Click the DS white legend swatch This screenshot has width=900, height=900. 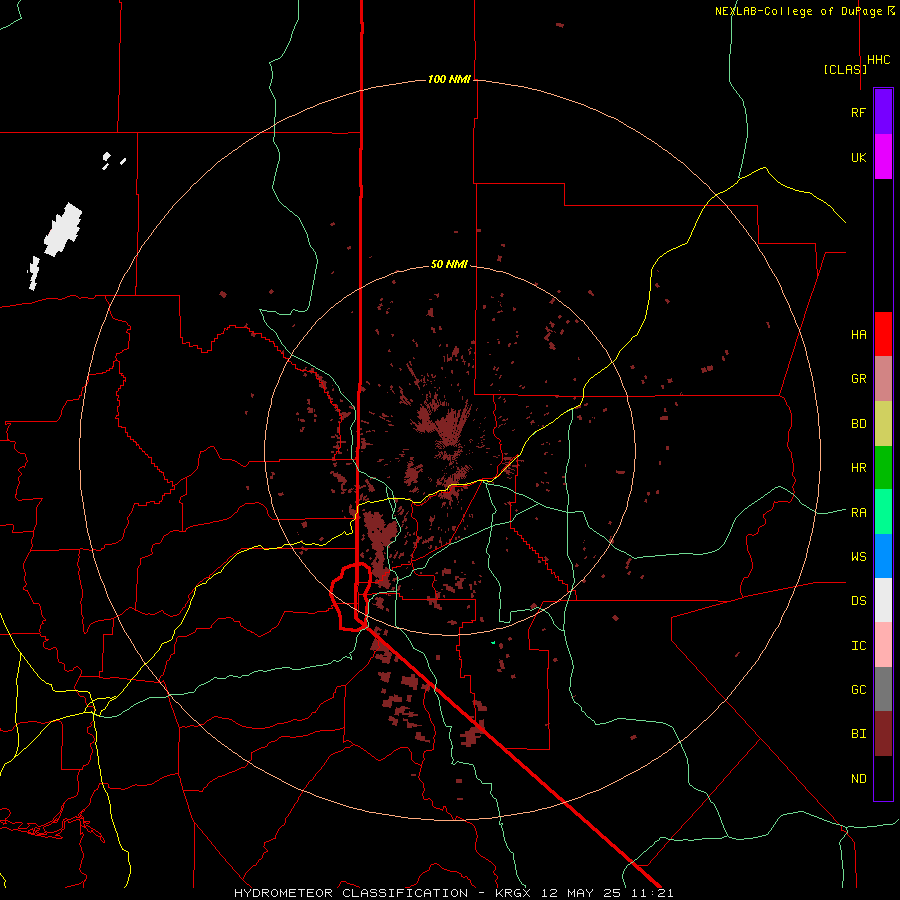coord(883,600)
